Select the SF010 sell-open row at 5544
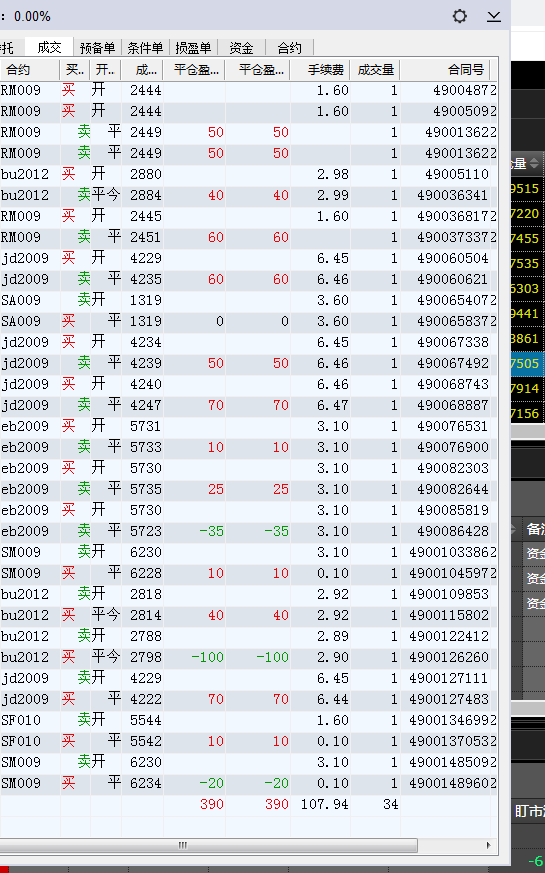Viewport: 545px width, 873px height. pyautogui.click(x=248, y=720)
